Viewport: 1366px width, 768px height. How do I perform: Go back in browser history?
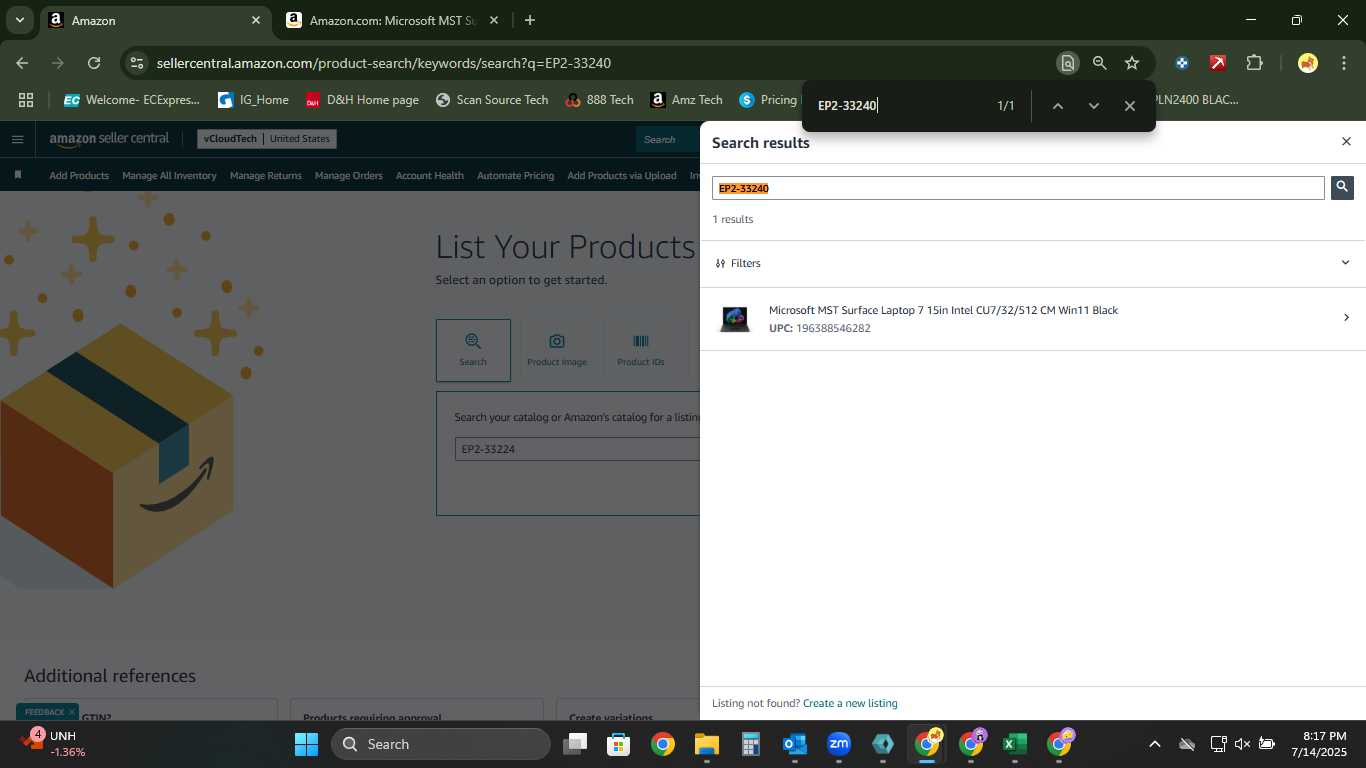click(22, 63)
